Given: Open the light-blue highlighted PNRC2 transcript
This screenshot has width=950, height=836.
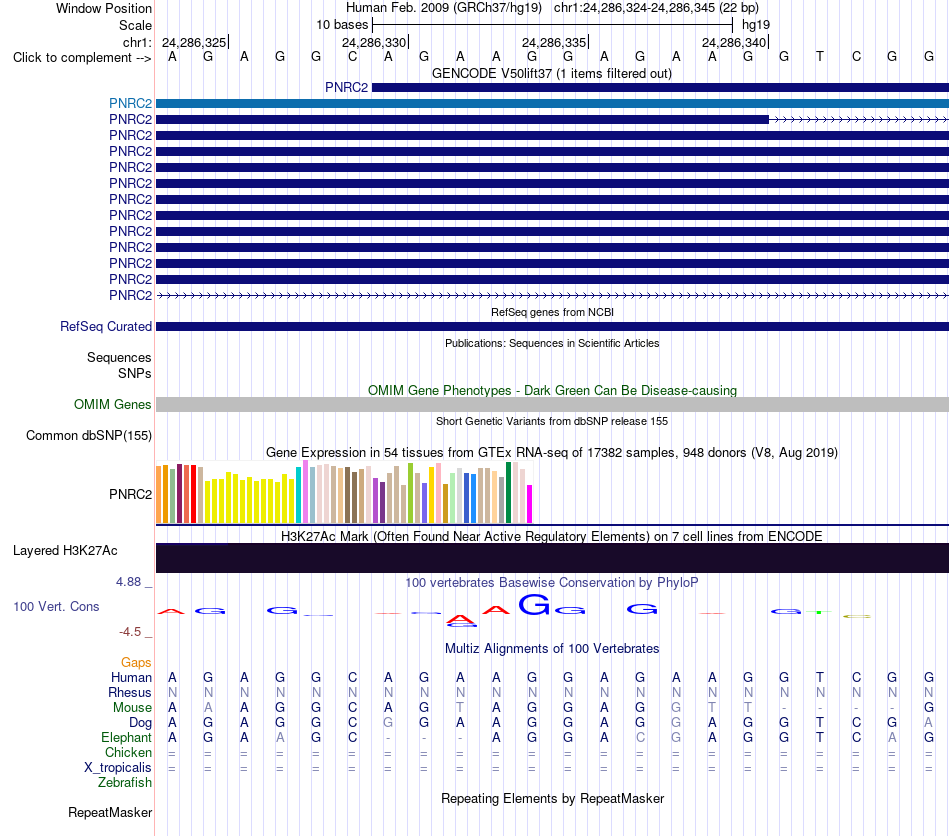Looking at the screenshot, I should (x=552, y=104).
